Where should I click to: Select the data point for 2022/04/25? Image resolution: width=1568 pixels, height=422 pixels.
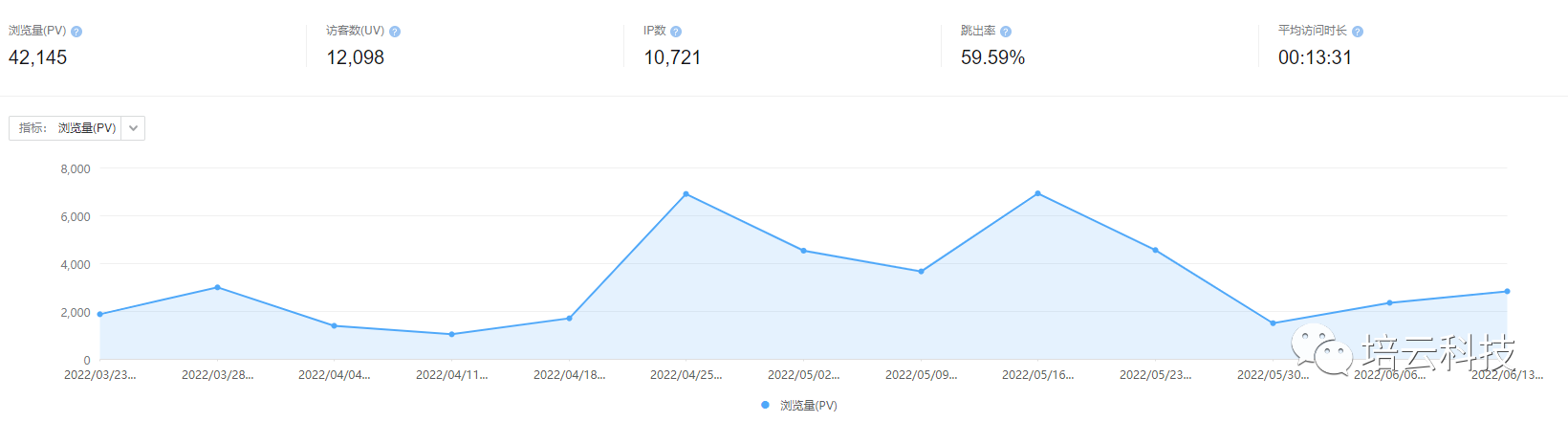pyautogui.click(x=686, y=194)
